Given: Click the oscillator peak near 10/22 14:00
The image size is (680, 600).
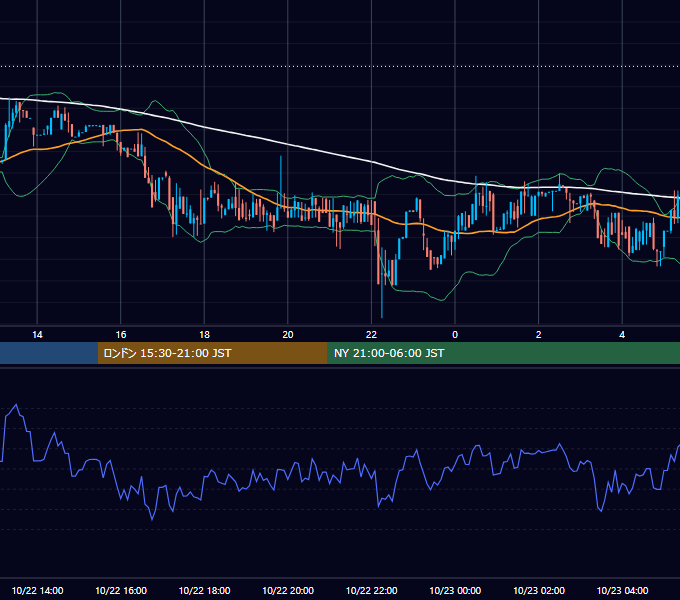Looking at the screenshot, I should [16, 405].
